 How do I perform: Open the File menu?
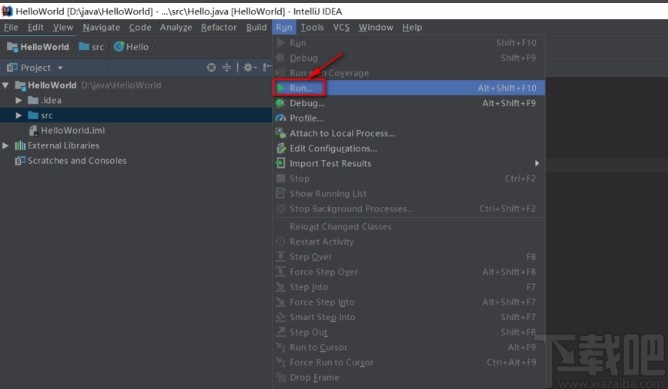point(11,27)
